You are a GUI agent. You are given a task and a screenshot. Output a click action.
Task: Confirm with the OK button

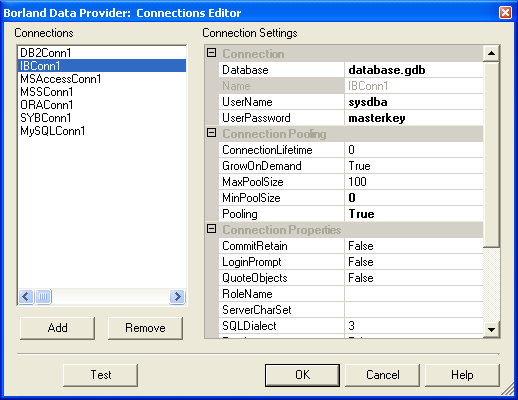[302, 375]
